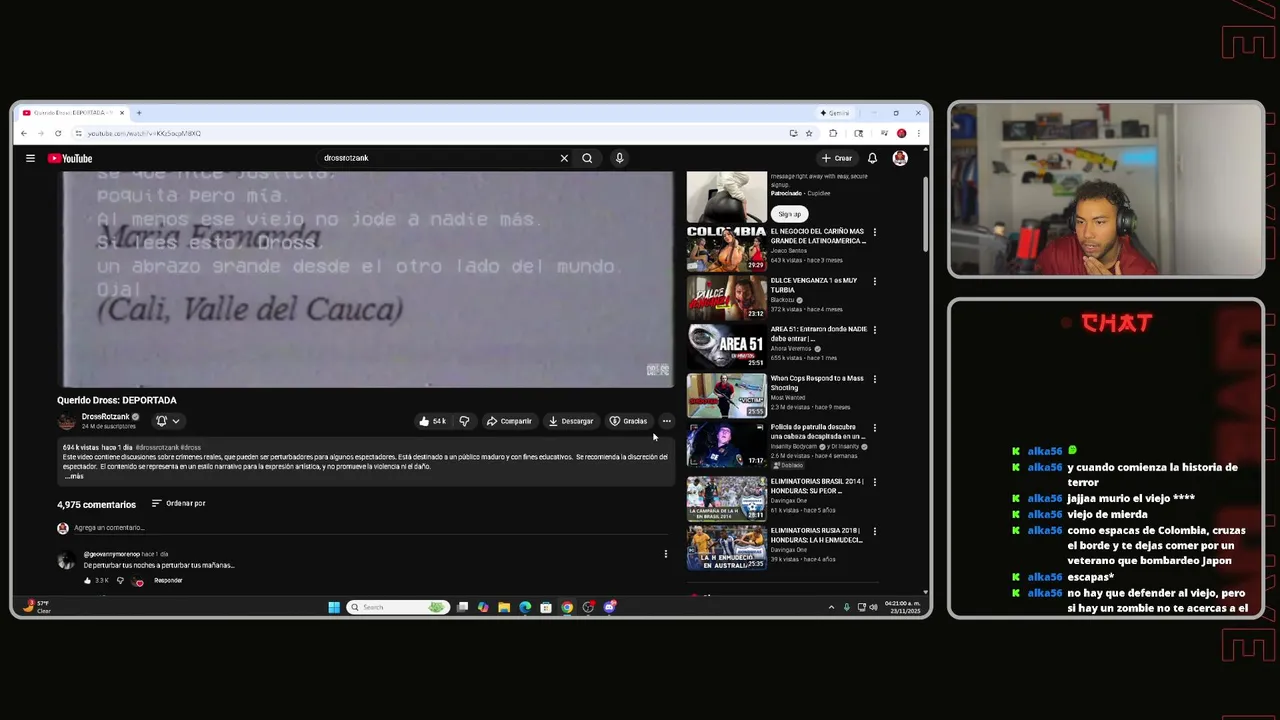Open a new Chrome tab

point(139,113)
